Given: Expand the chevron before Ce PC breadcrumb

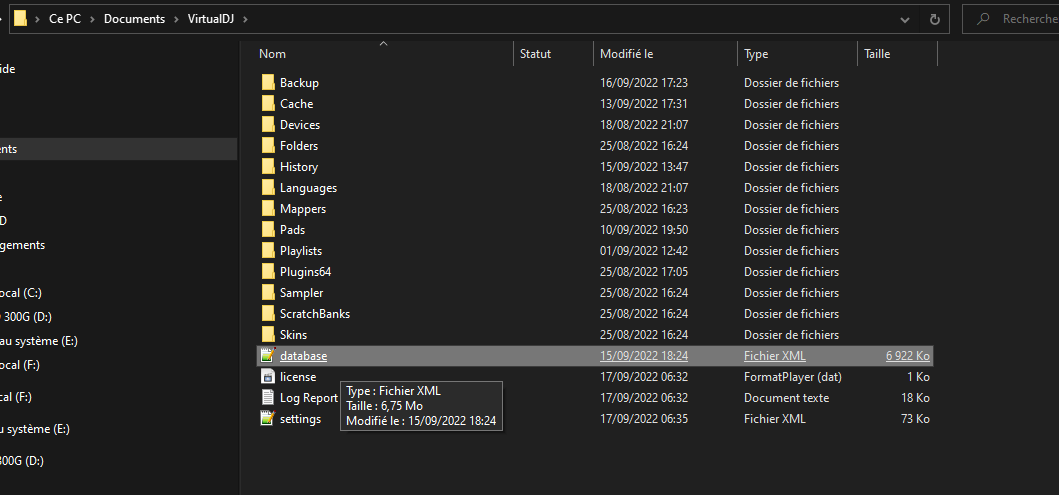Looking at the screenshot, I should tap(38, 19).
